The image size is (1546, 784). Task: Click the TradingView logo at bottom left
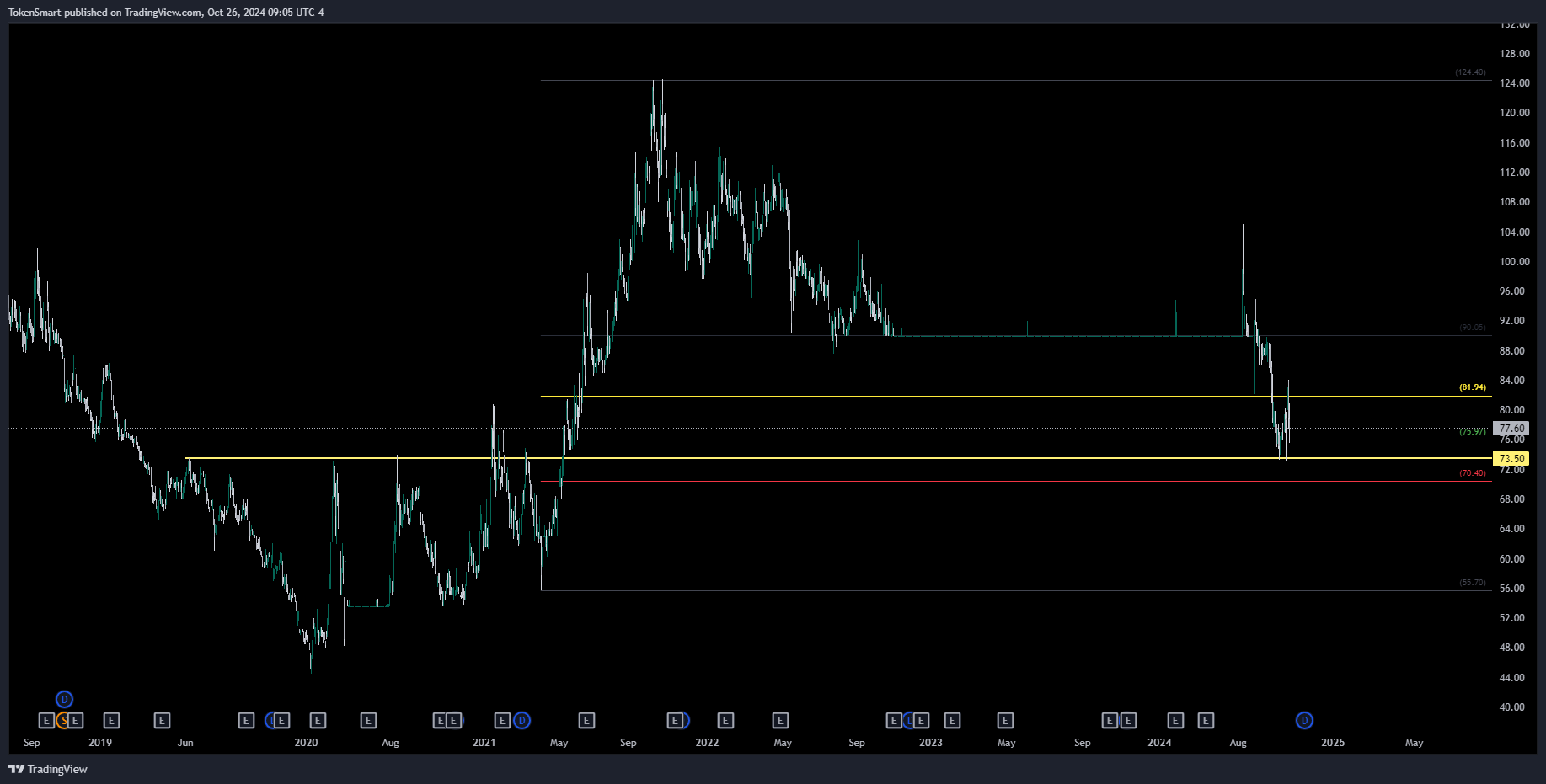click(48, 769)
